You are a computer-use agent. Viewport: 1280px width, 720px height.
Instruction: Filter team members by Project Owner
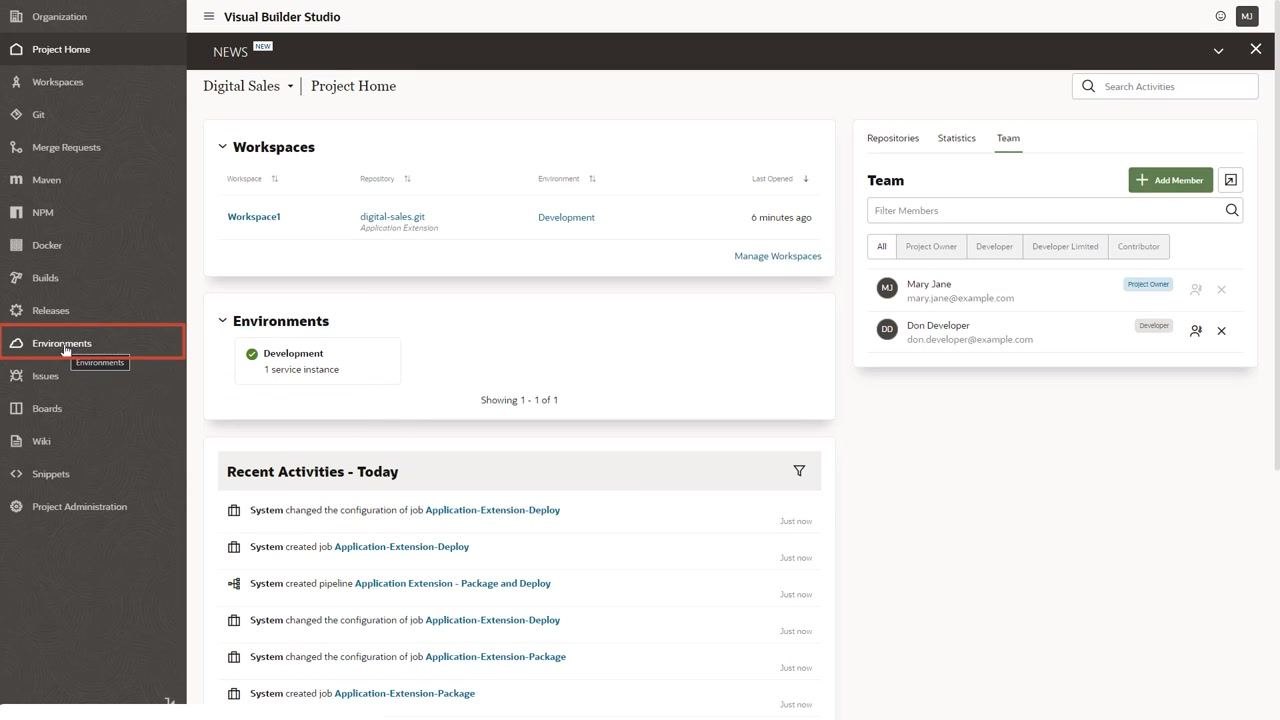931,247
